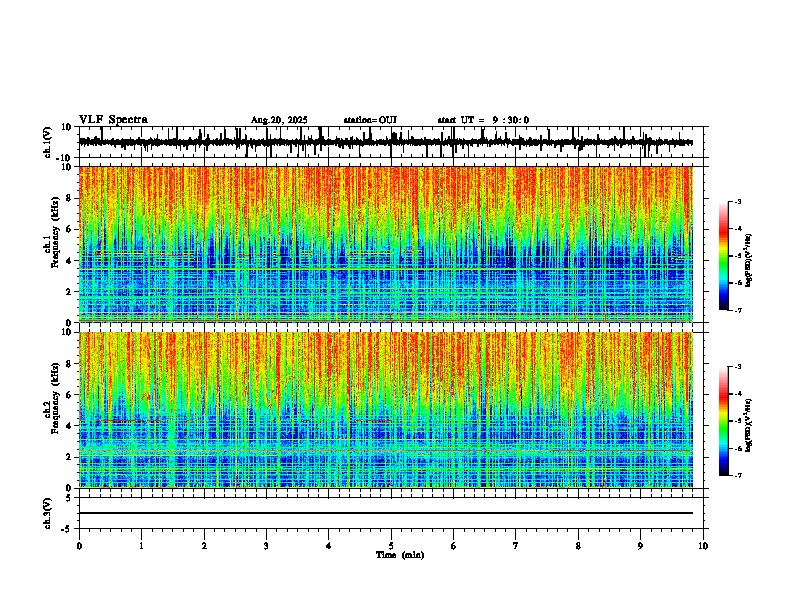Click tick label "10" on the time axis
The height and width of the screenshot is (612, 792).
tap(703, 546)
